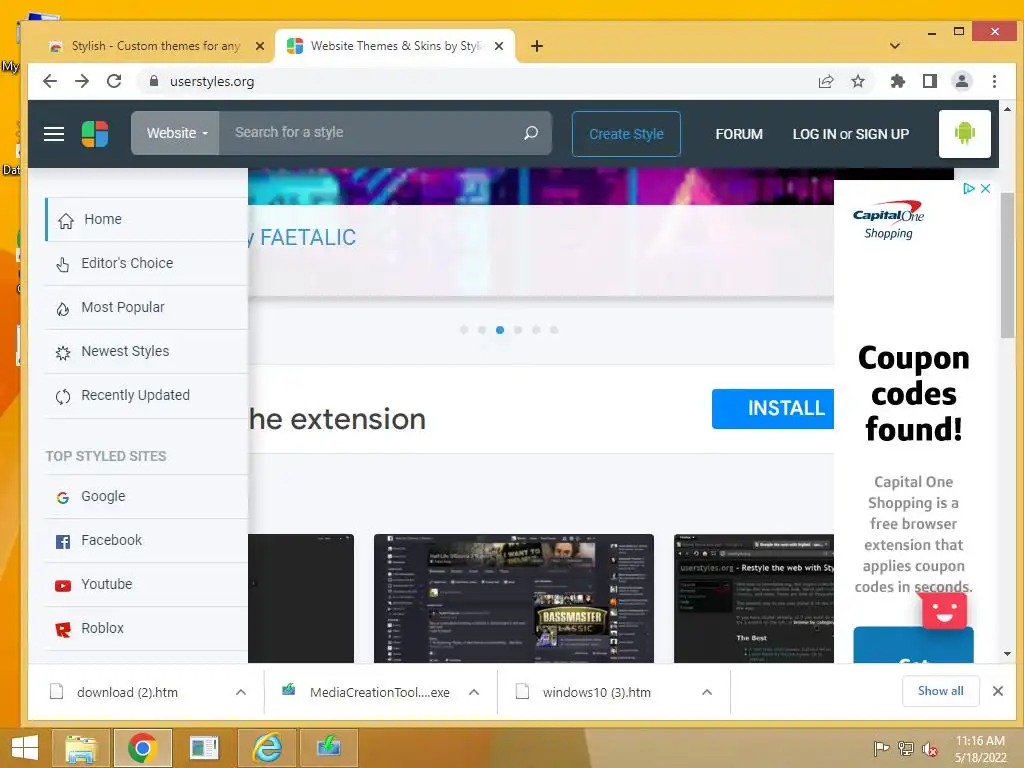The width and height of the screenshot is (1024, 768).
Task: Open the Android app icon button
Action: (x=965, y=134)
